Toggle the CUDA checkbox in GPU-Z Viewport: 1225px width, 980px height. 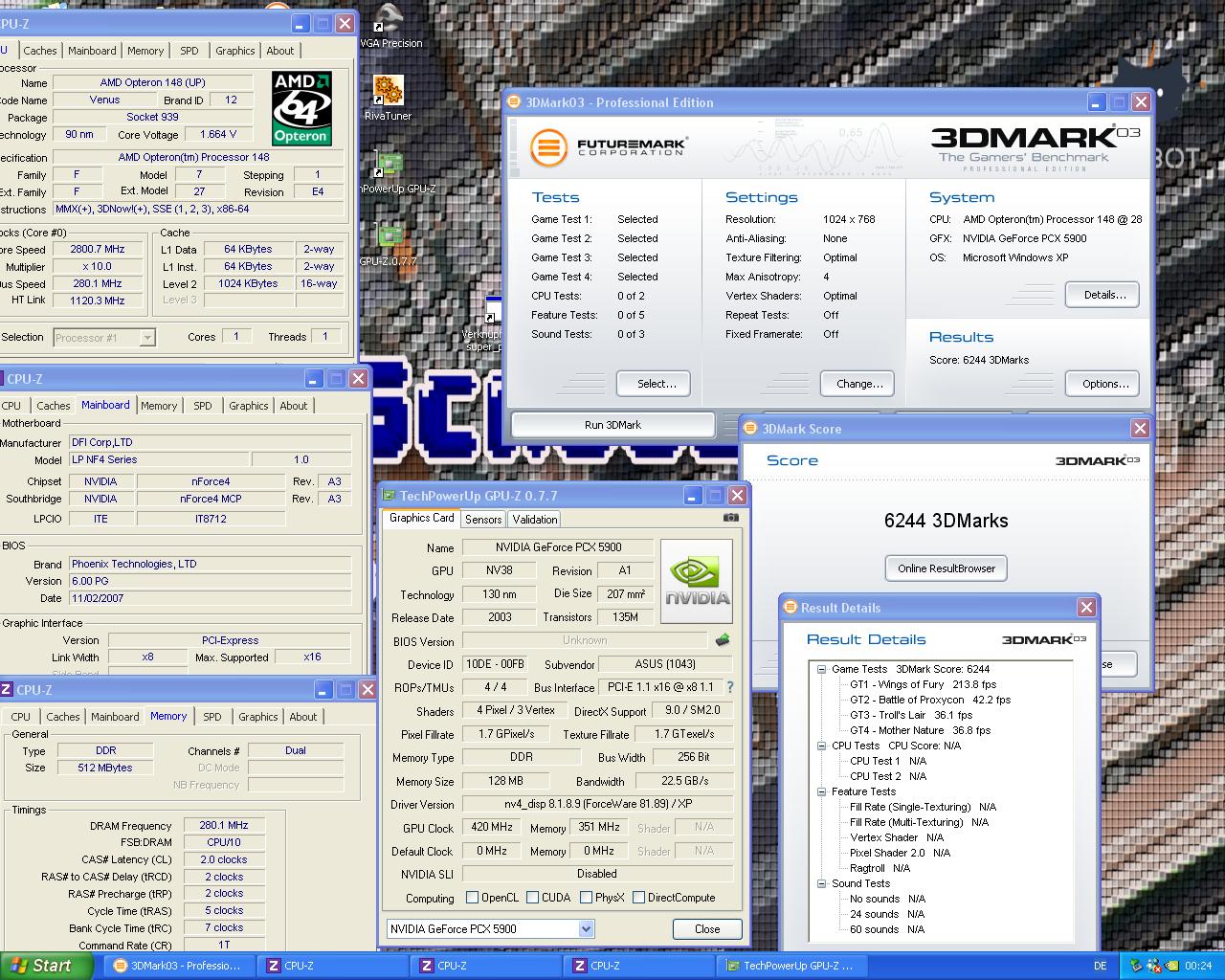click(532, 898)
